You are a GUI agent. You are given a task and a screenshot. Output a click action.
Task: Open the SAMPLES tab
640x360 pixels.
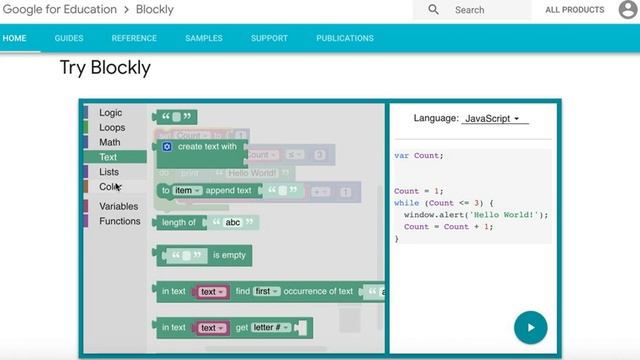click(204, 38)
